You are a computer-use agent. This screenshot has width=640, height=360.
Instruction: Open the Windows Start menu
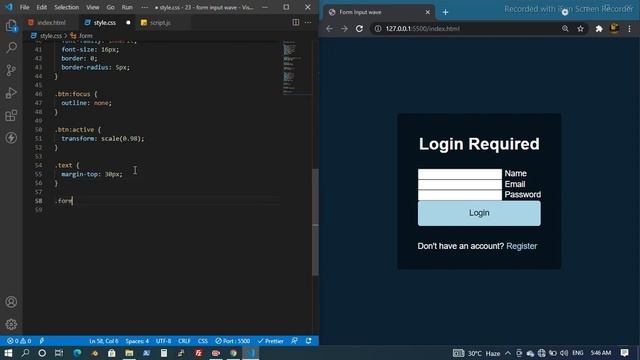point(8,353)
